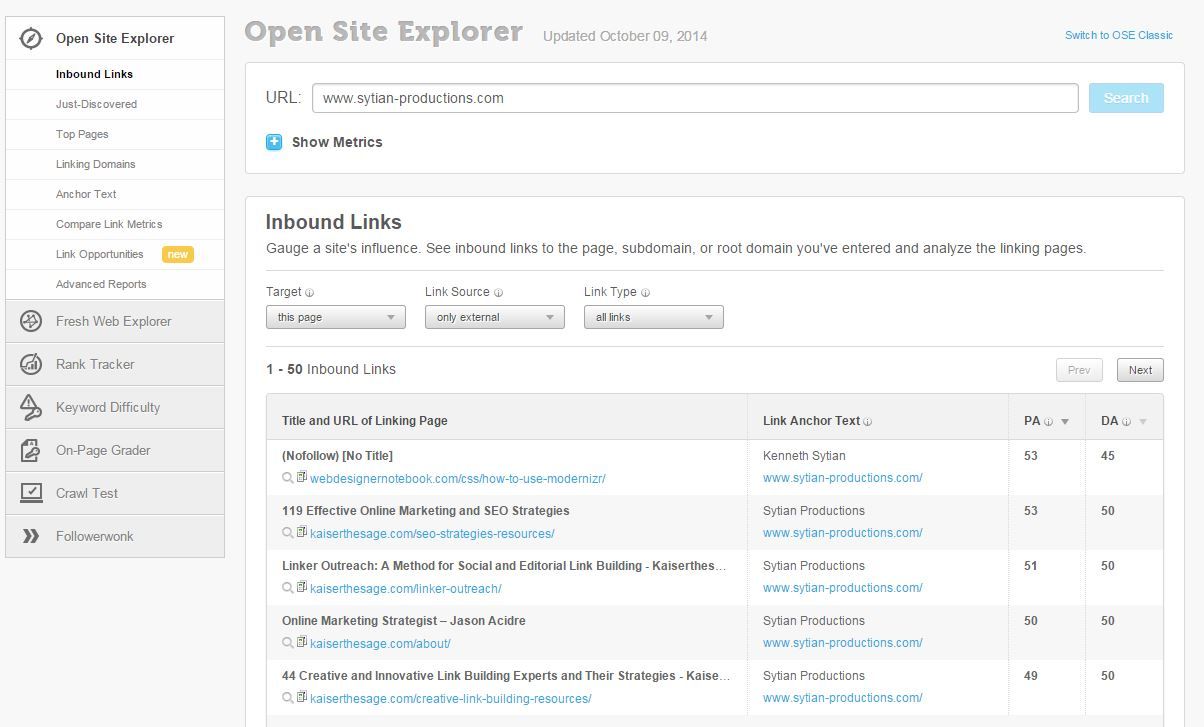Expand Show Metrics with plus icon
Viewport: 1204px width, 727px height.
click(x=274, y=142)
